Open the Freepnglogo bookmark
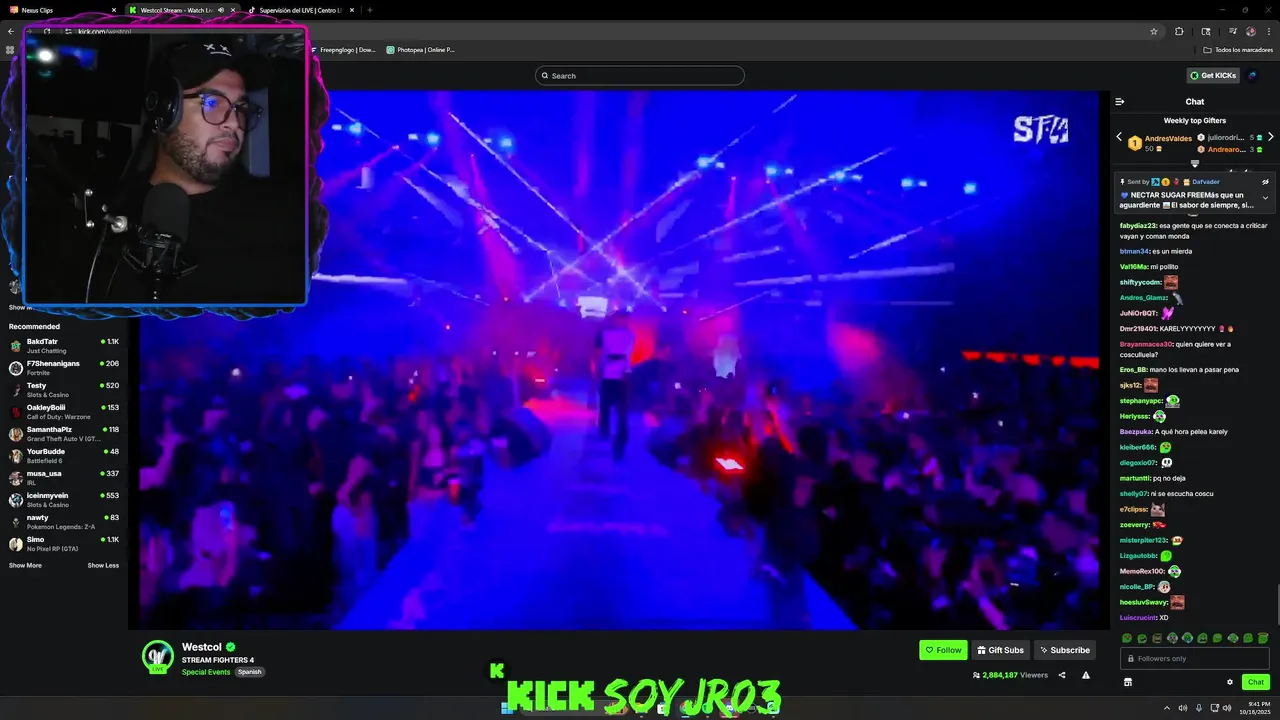 pos(343,49)
